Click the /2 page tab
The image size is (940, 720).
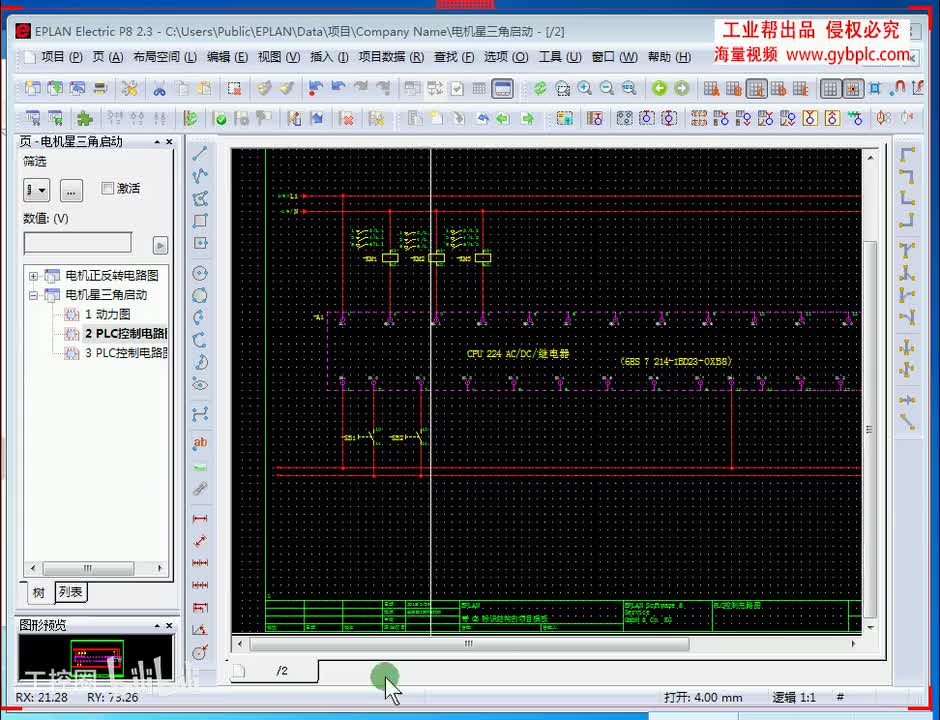pos(282,671)
